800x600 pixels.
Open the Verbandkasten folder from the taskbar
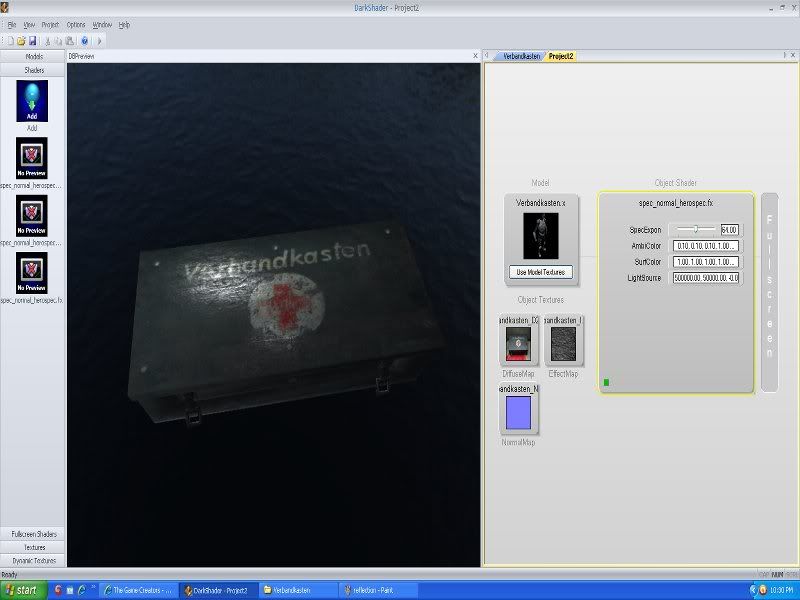click(x=299, y=590)
